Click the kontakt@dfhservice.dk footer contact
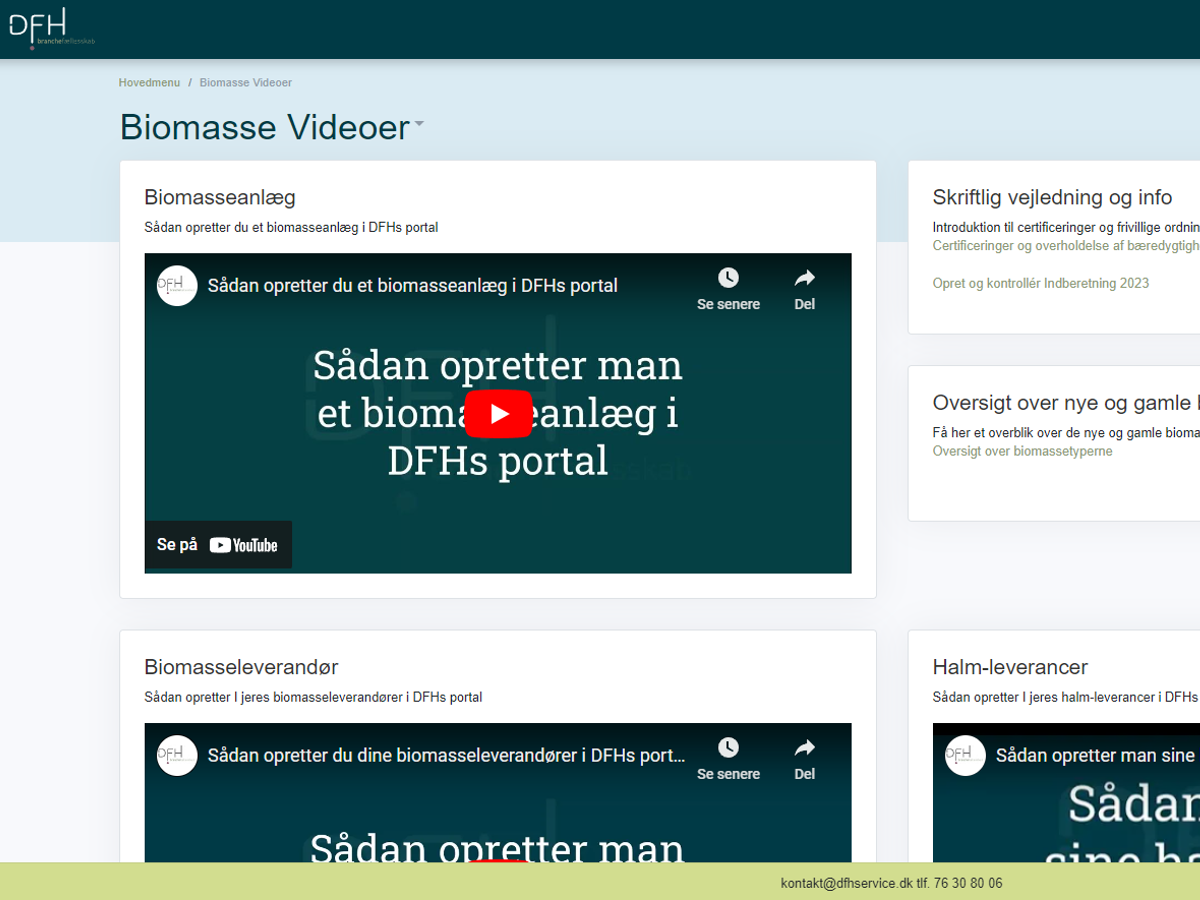This screenshot has width=1200, height=900. click(846, 884)
